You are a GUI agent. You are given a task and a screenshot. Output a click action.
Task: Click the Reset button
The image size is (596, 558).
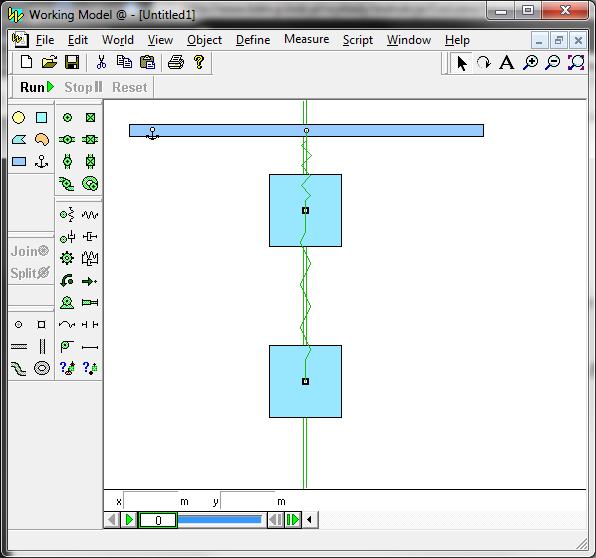pyautogui.click(x=129, y=87)
